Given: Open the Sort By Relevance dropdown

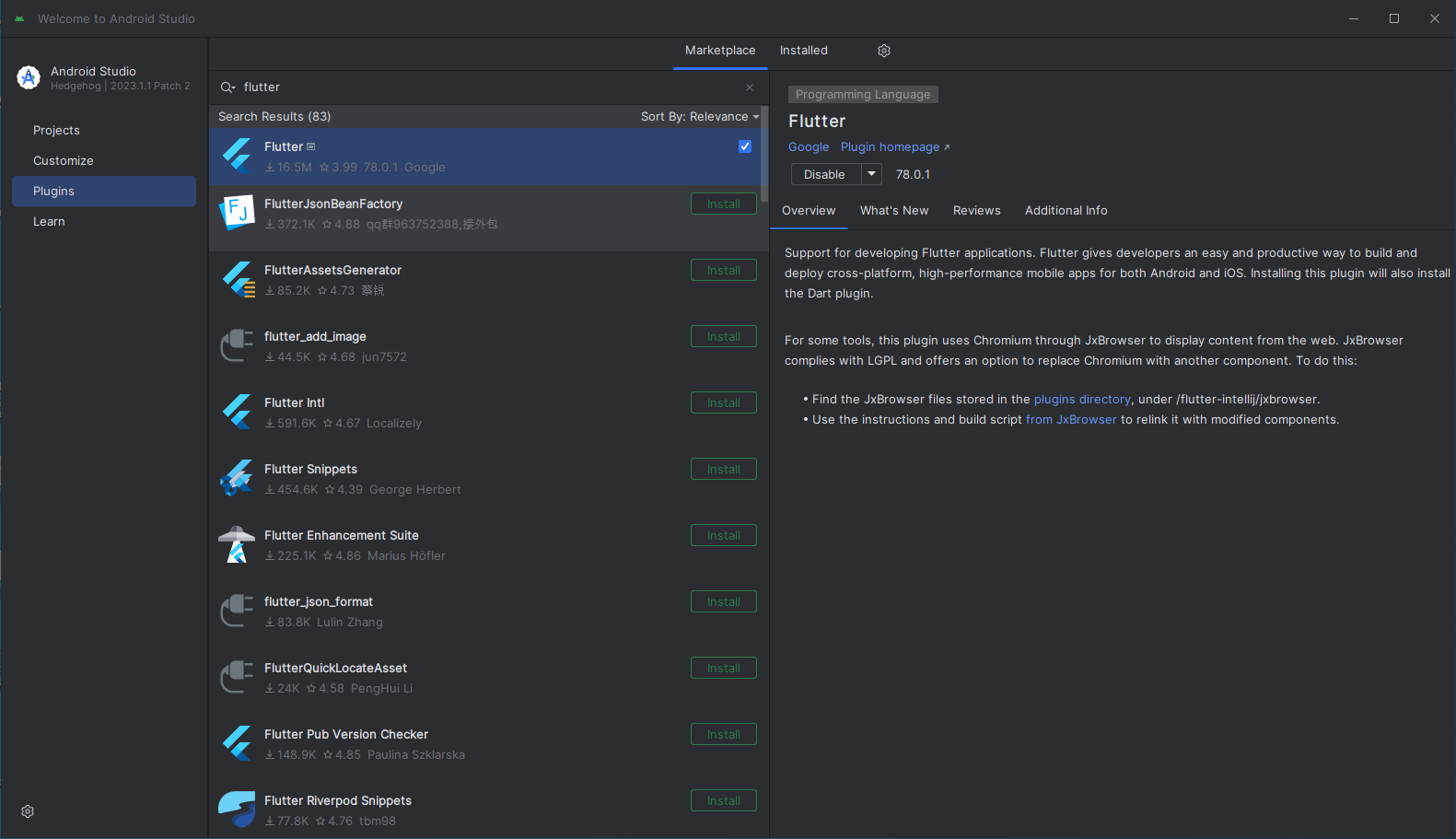Looking at the screenshot, I should click(x=700, y=117).
